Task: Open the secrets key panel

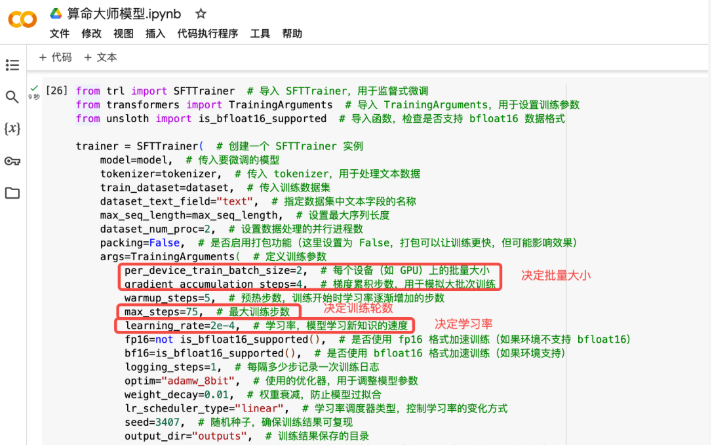Action: tap(12, 161)
